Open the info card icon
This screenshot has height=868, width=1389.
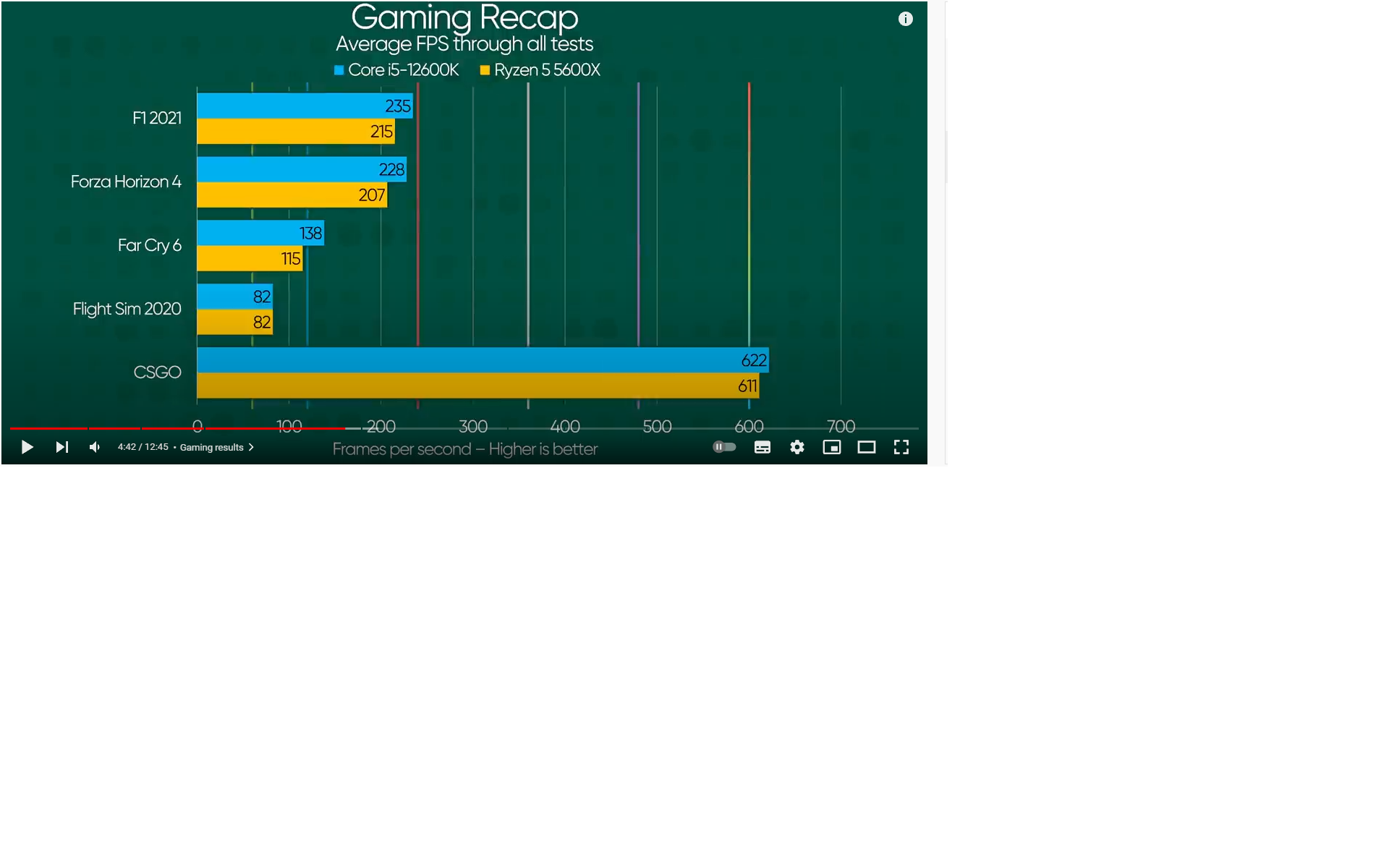(x=906, y=19)
